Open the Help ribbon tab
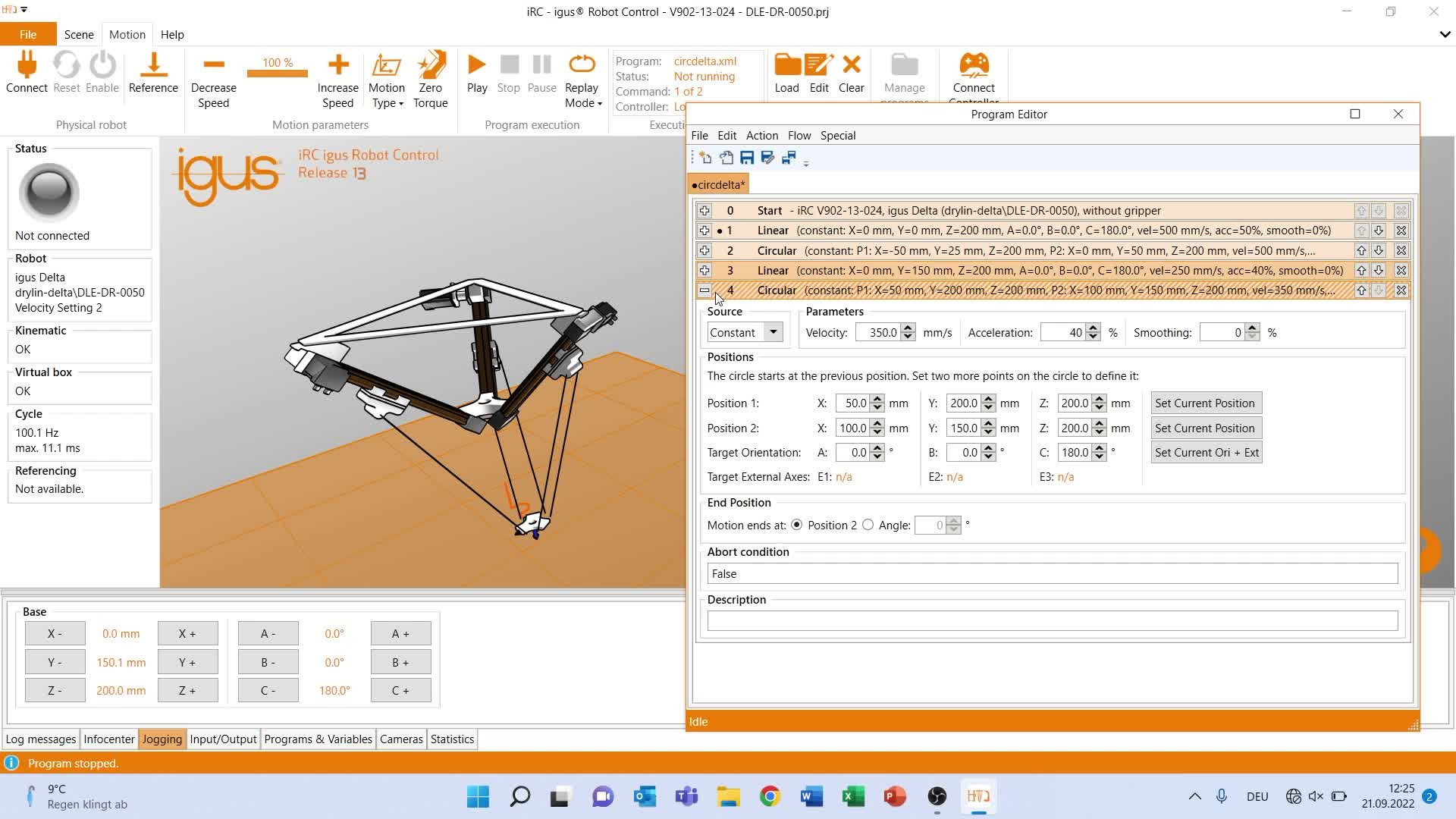The height and width of the screenshot is (819, 1456). point(172,34)
